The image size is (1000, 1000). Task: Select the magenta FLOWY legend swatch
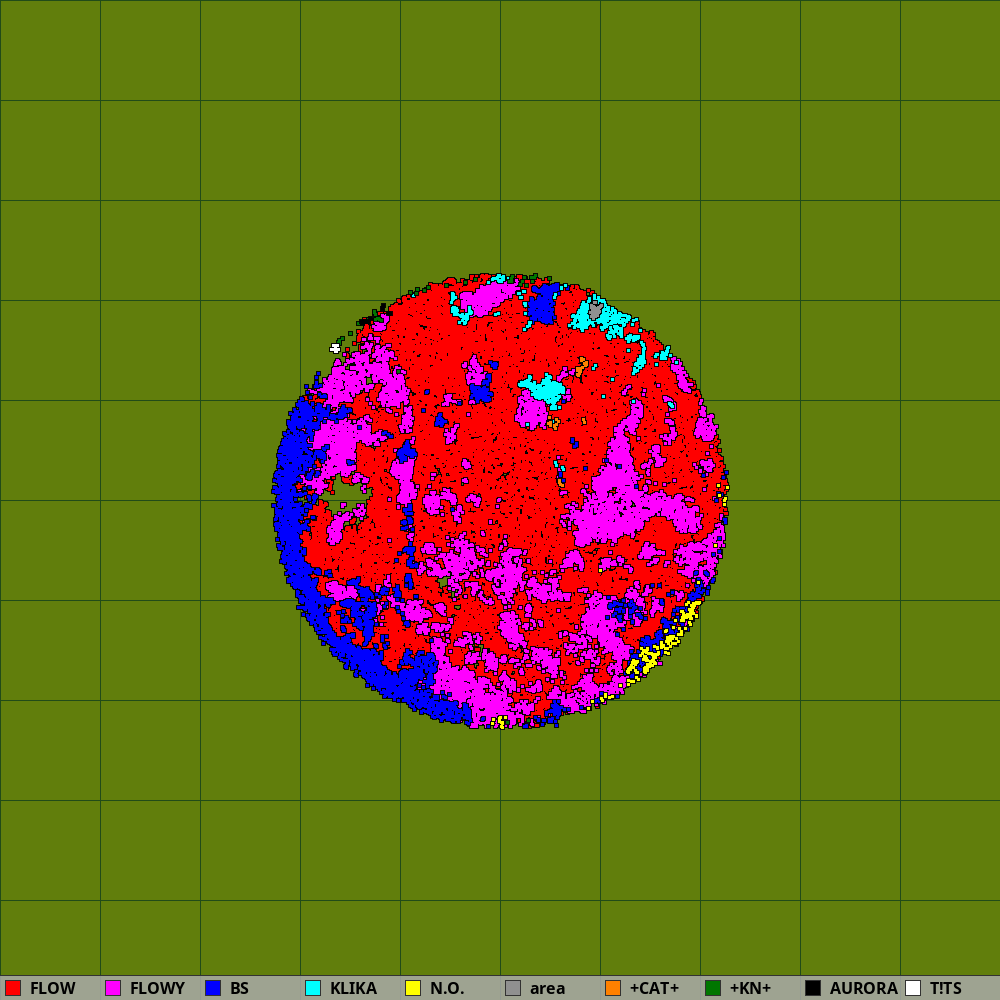pyautogui.click(x=113, y=988)
